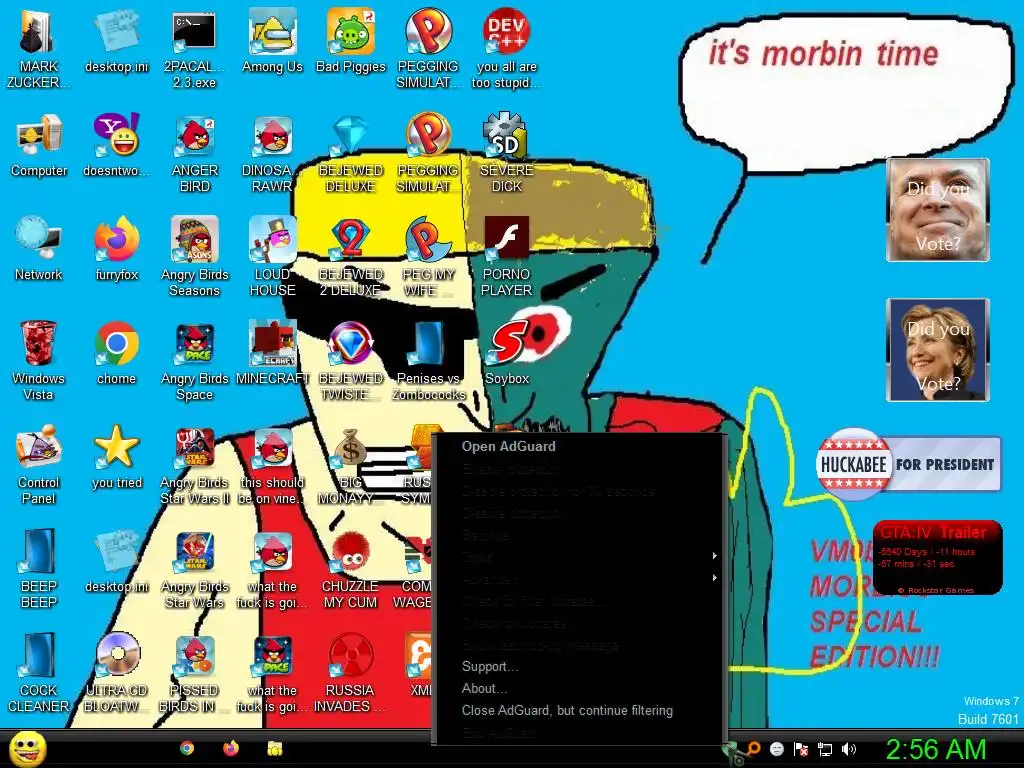The height and width of the screenshot is (768, 1024).
Task: Open the BEEP BEEP desktop icon
Action: (x=39, y=568)
